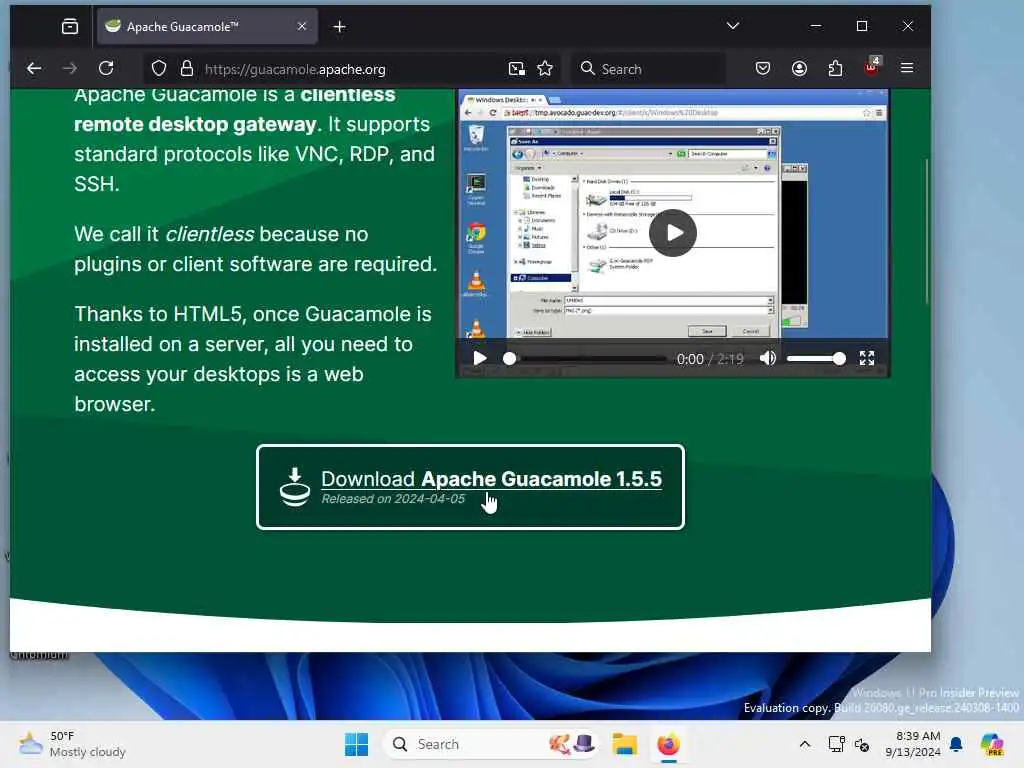1024x768 pixels.
Task: Open weather widget showing 50°F
Action: click(71, 744)
